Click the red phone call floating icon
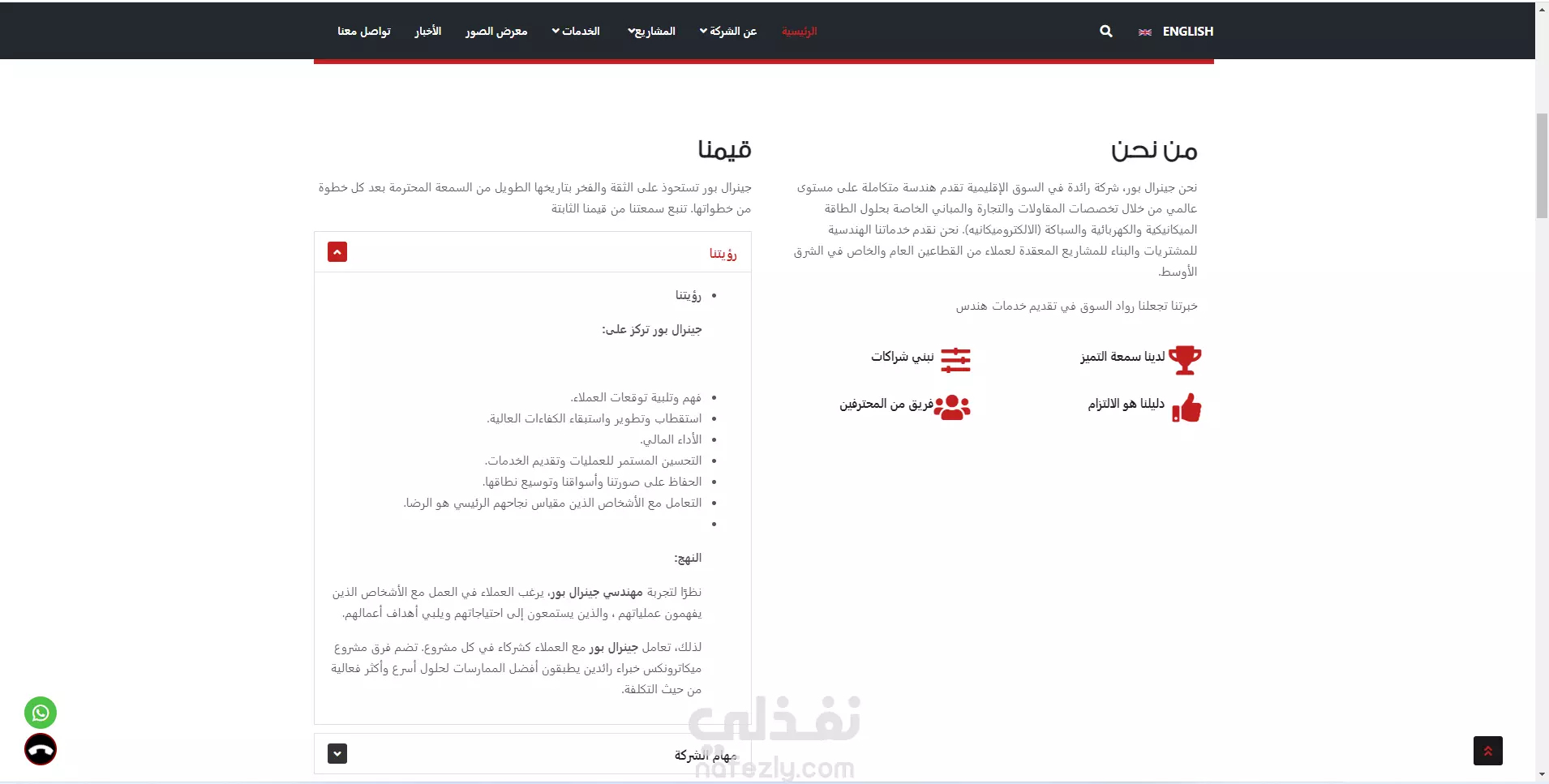Screen dimensions: 1549x784 coord(41,749)
